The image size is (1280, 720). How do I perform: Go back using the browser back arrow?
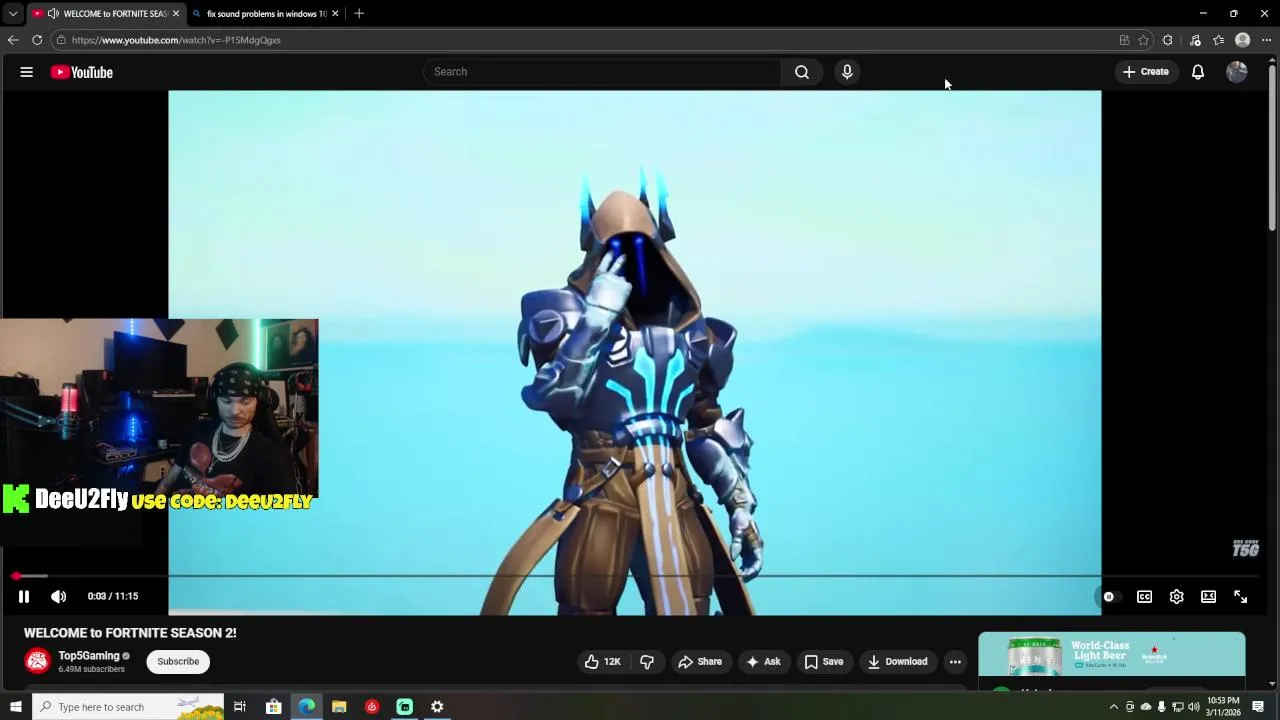coord(13,40)
